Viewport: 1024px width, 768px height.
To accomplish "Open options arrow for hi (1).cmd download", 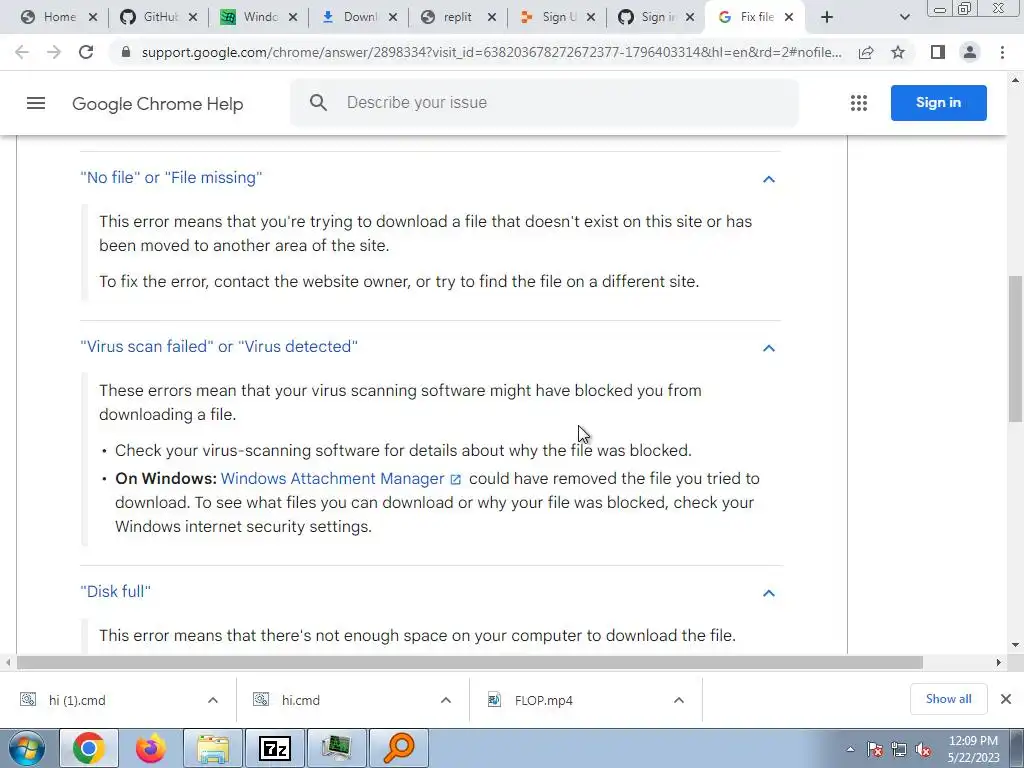I will click(x=213, y=700).
